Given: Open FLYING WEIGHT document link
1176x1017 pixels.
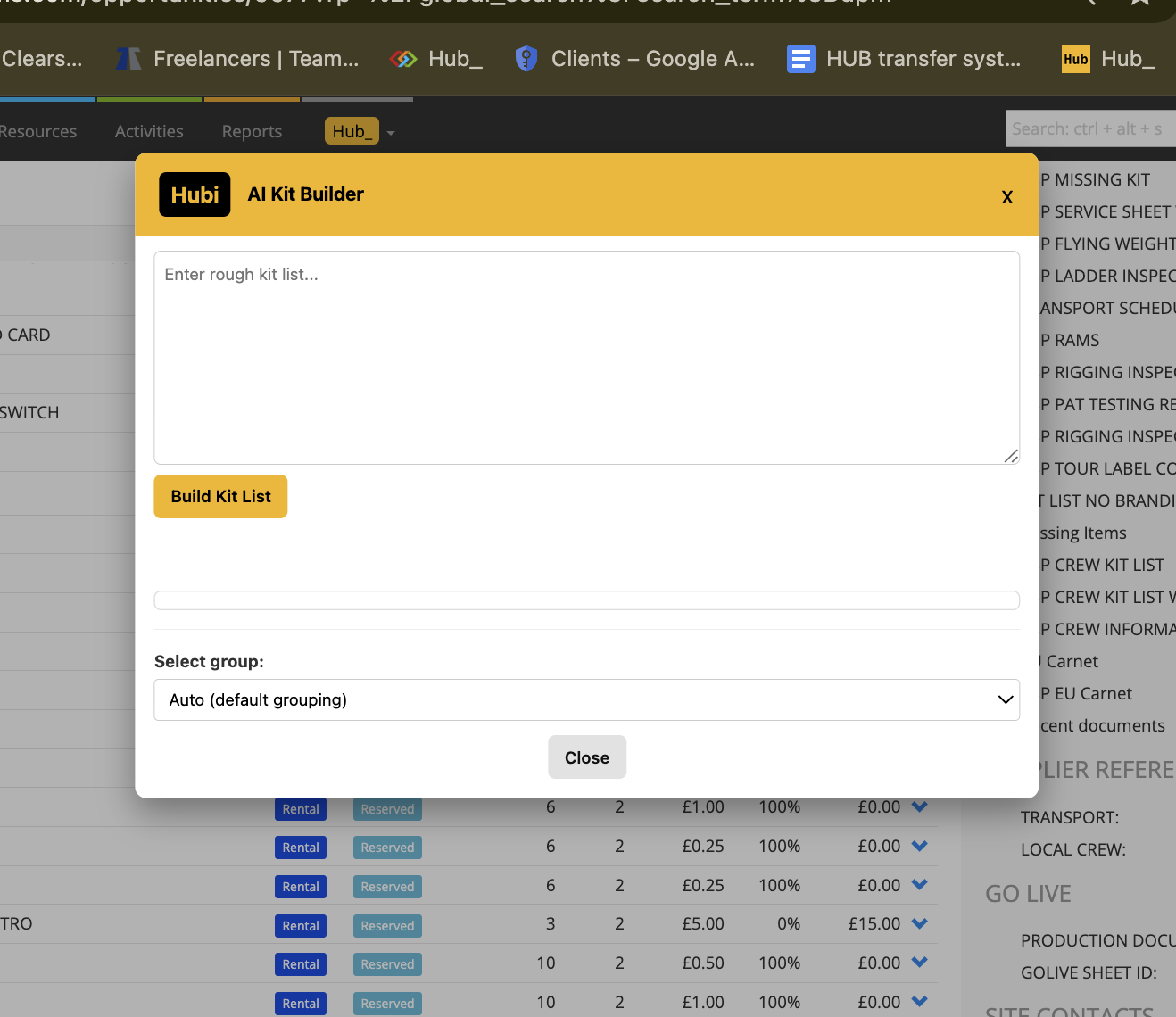Looking at the screenshot, I should pyautogui.click(x=1106, y=244).
